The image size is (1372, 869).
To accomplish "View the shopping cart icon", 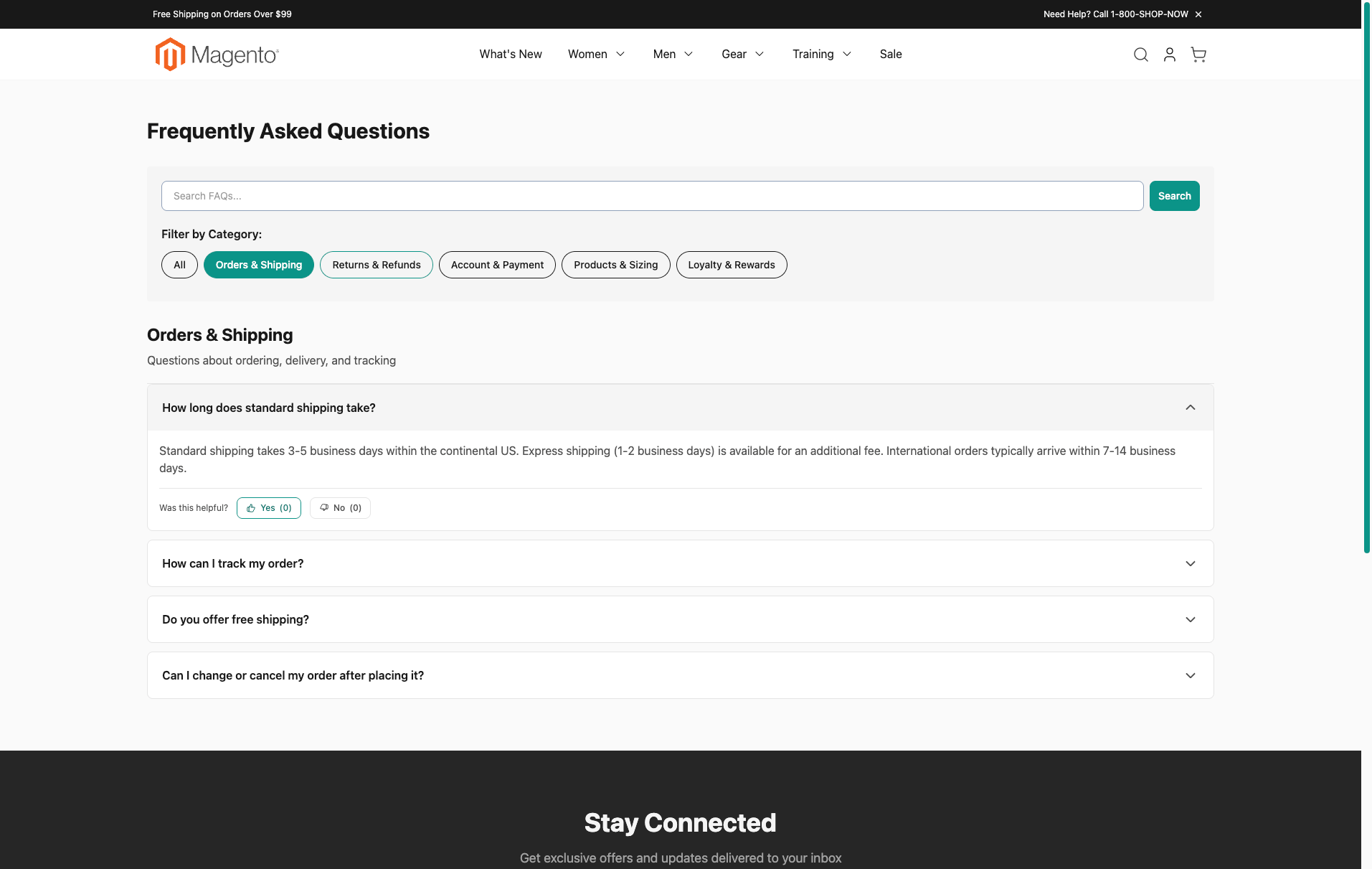I will click(1198, 54).
